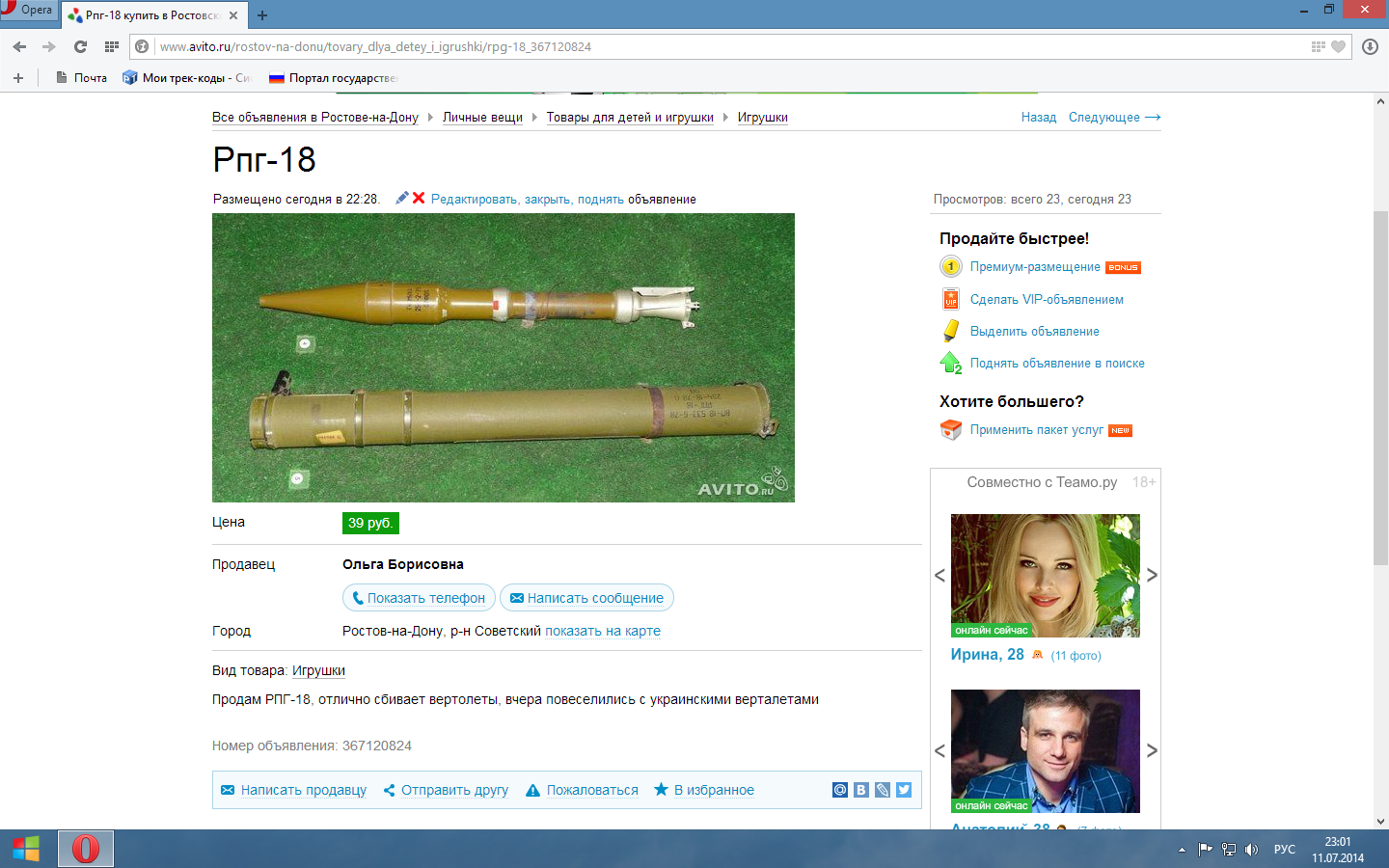The image size is (1389, 868).
Task: Show next photo on Ирина card
Action: 1152,576
